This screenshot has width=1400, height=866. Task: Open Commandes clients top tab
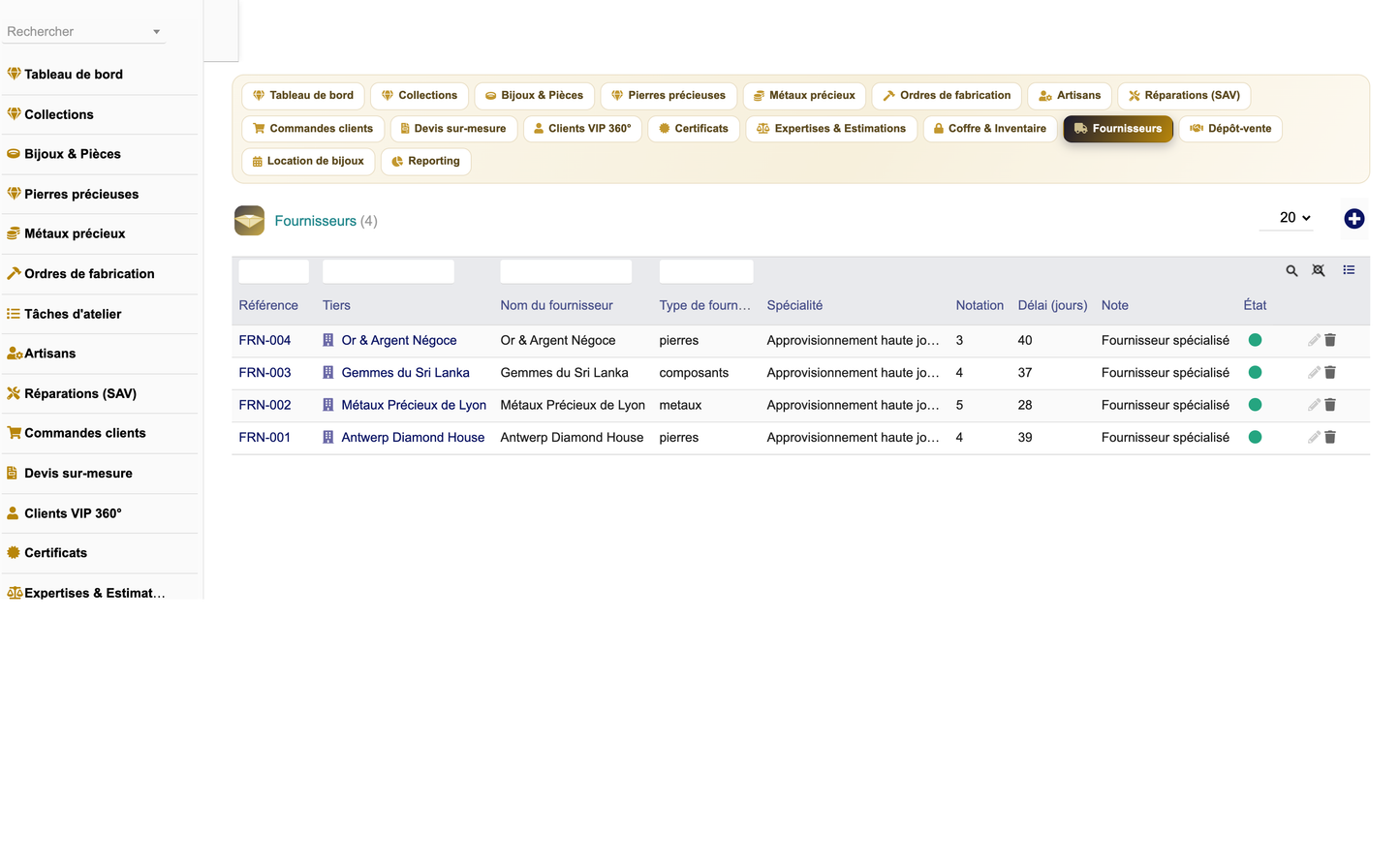tap(313, 129)
